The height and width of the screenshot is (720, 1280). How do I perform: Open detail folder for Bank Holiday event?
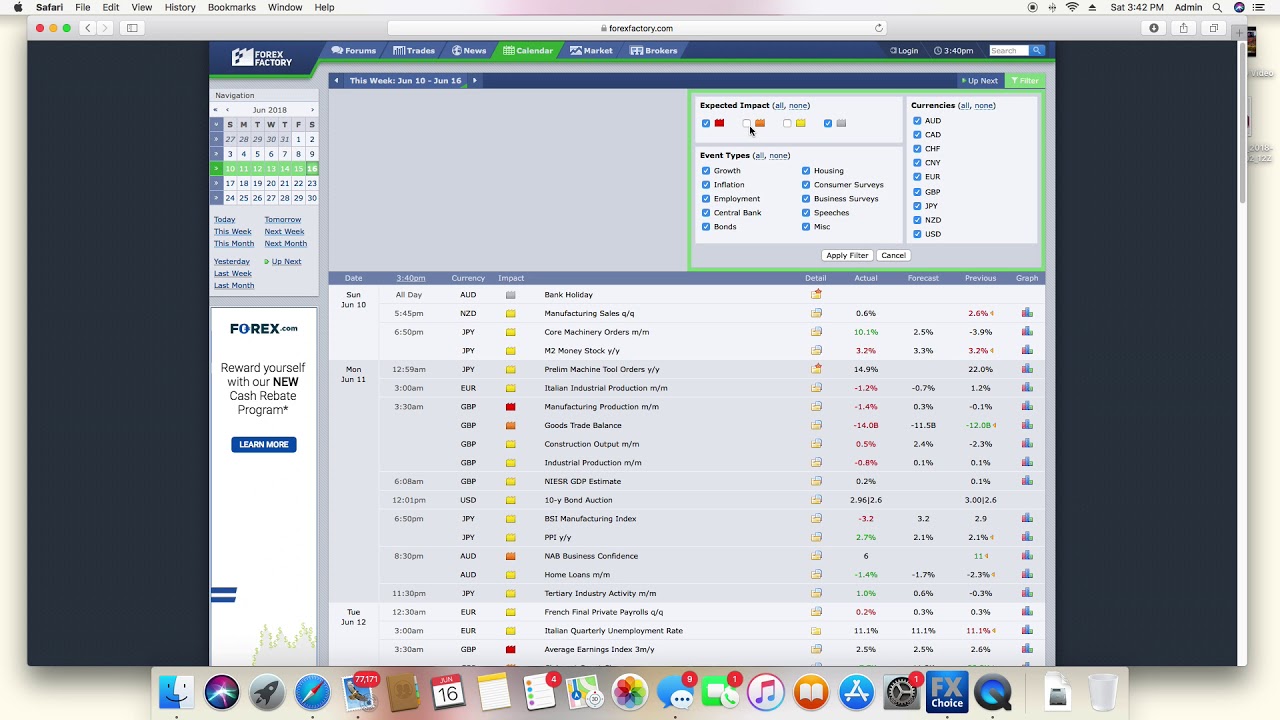tap(816, 295)
